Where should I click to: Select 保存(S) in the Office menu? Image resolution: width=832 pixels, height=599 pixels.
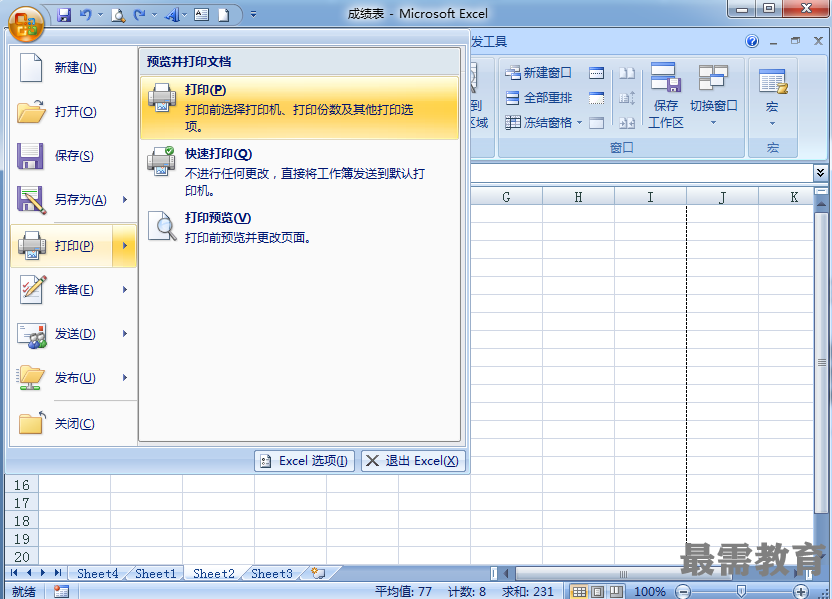click(x=73, y=156)
